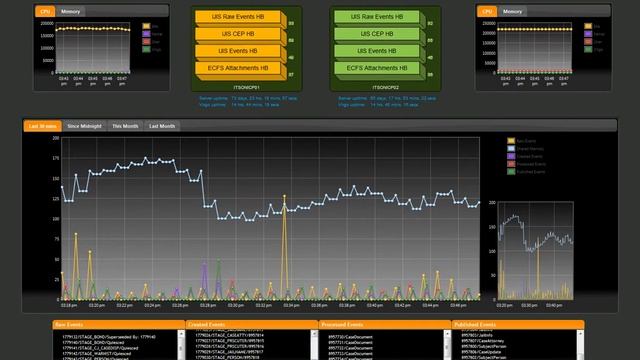Select row 1779141/STAGE_CJ_CASEDISP/Quiesced

tap(100, 348)
